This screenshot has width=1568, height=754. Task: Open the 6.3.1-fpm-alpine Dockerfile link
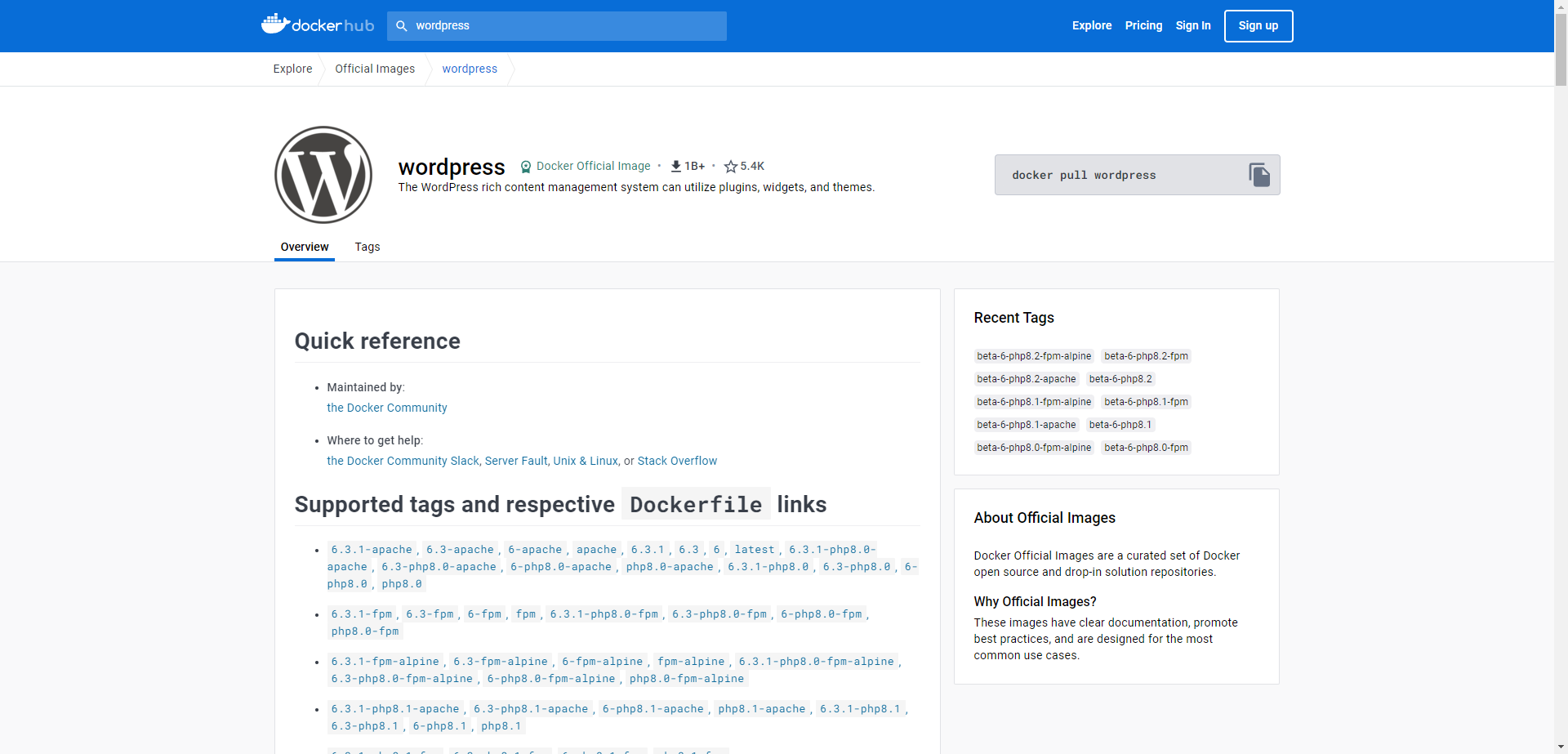(385, 662)
